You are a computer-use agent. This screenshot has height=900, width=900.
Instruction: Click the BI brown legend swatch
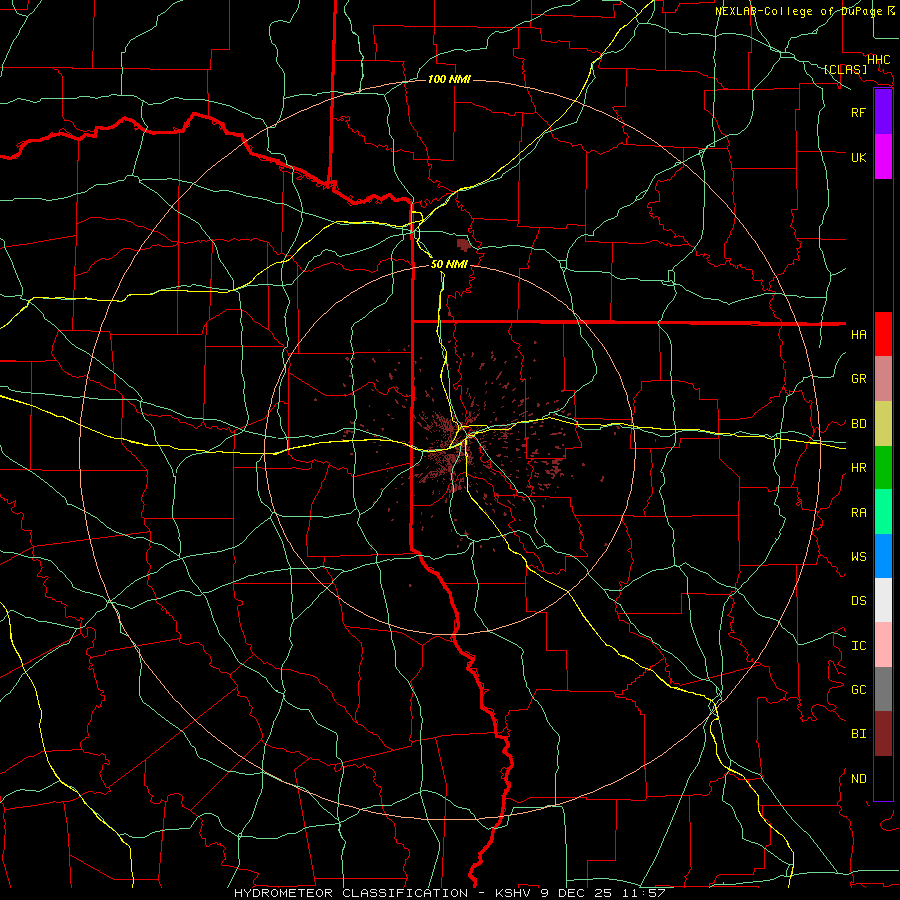point(883,734)
